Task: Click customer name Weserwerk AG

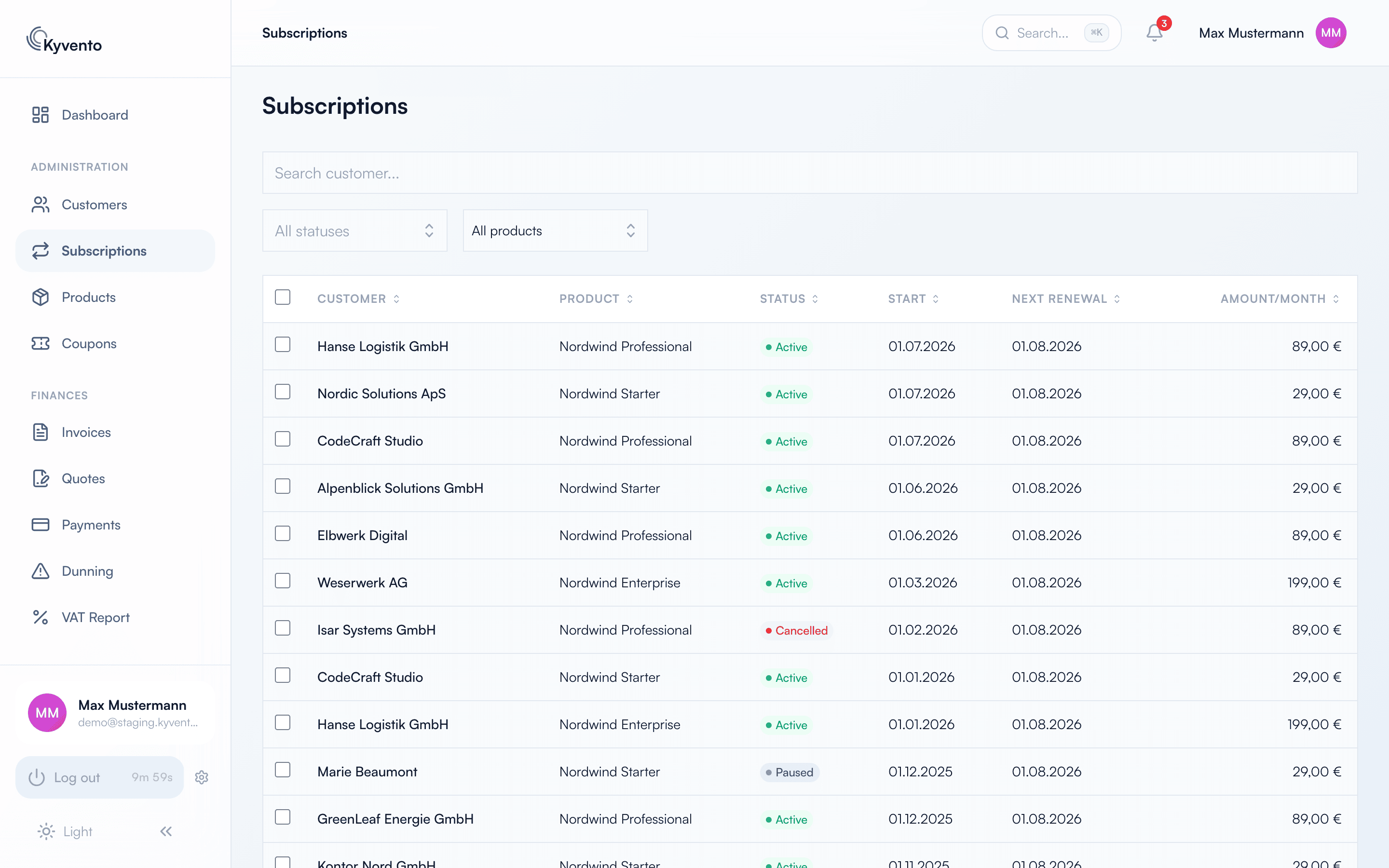Action: point(362,583)
